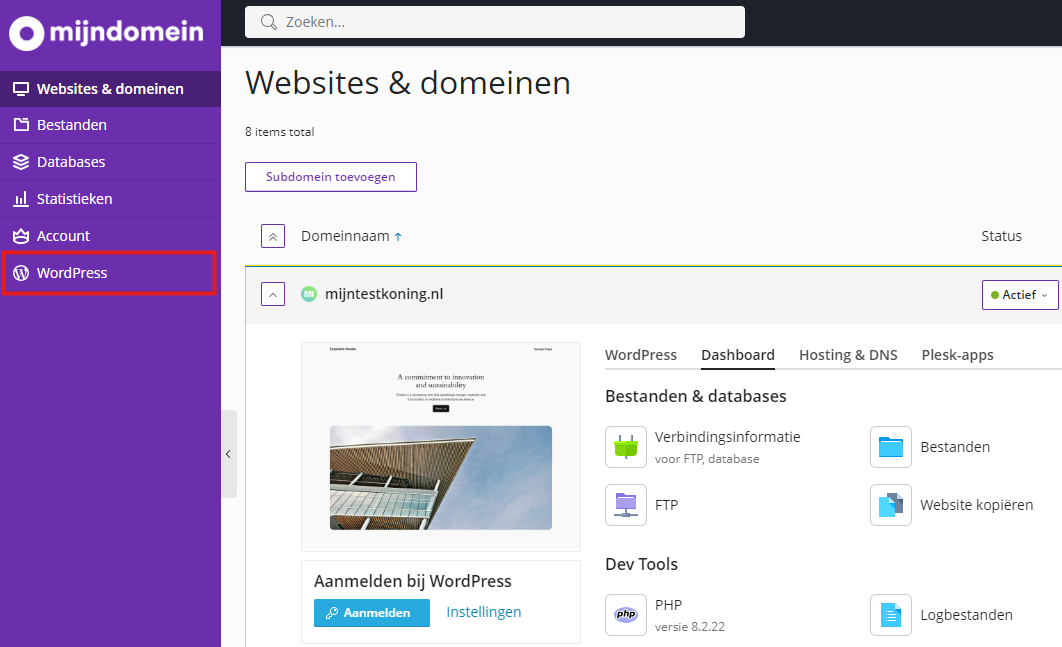Open the Logbestanden icon
Screen dimensions: 1062x647
[890, 615]
